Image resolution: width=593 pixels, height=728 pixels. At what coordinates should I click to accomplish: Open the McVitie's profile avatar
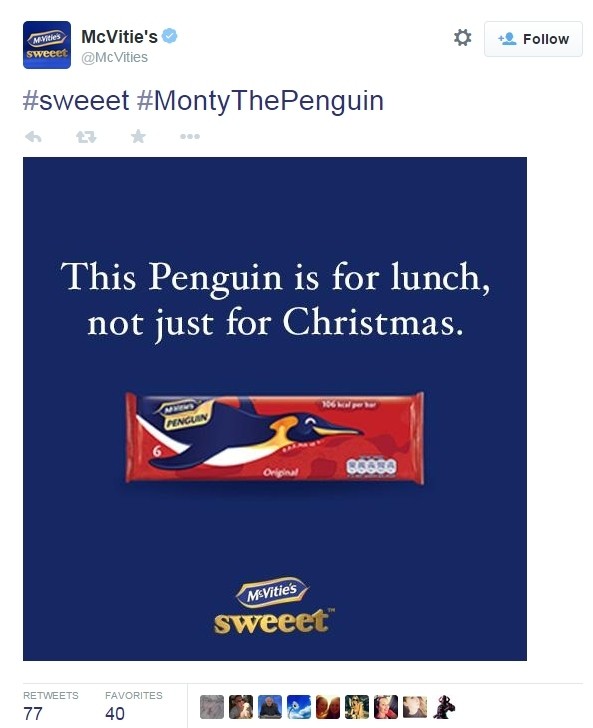click(x=47, y=45)
